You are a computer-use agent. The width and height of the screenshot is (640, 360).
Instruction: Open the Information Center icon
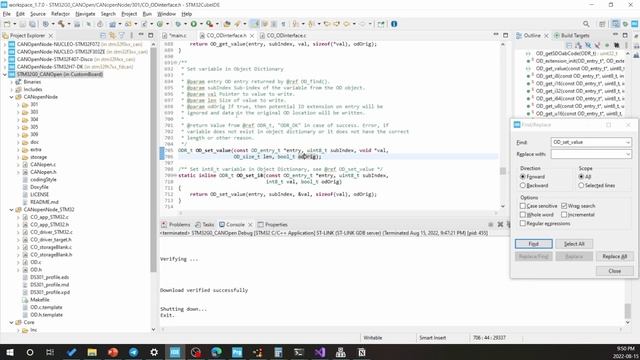pyautogui.click(x=394, y=24)
